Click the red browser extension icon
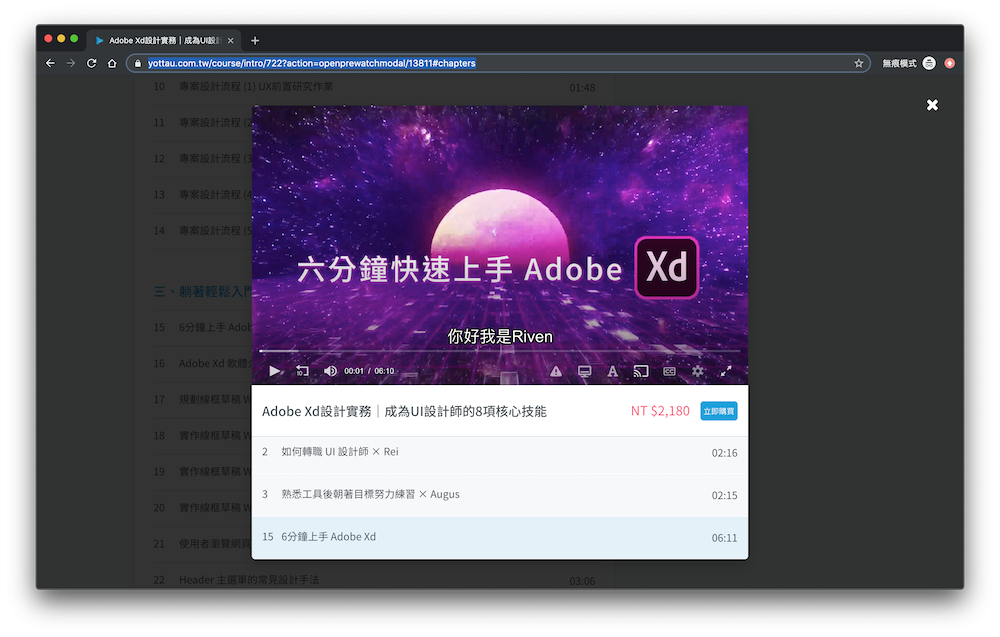Screen dimensions: 1000x637 pos(950,63)
